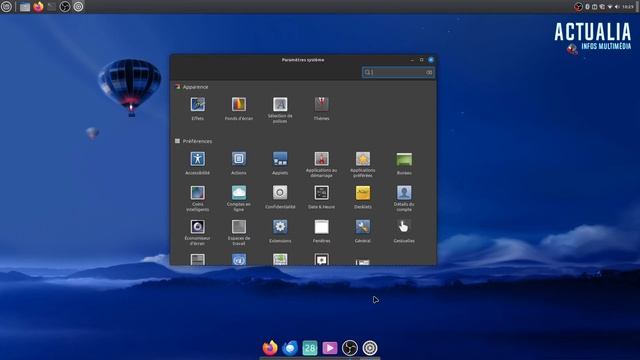Open Fonds d'écran wallpaper settings
This screenshot has width=640, height=360.
point(239,109)
